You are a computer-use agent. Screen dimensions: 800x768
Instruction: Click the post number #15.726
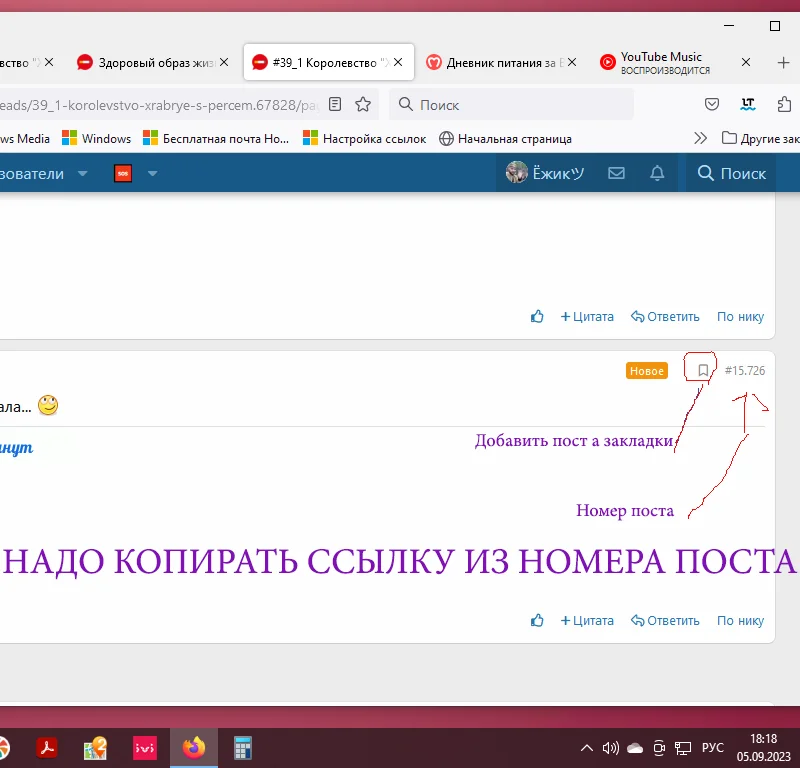point(744,370)
